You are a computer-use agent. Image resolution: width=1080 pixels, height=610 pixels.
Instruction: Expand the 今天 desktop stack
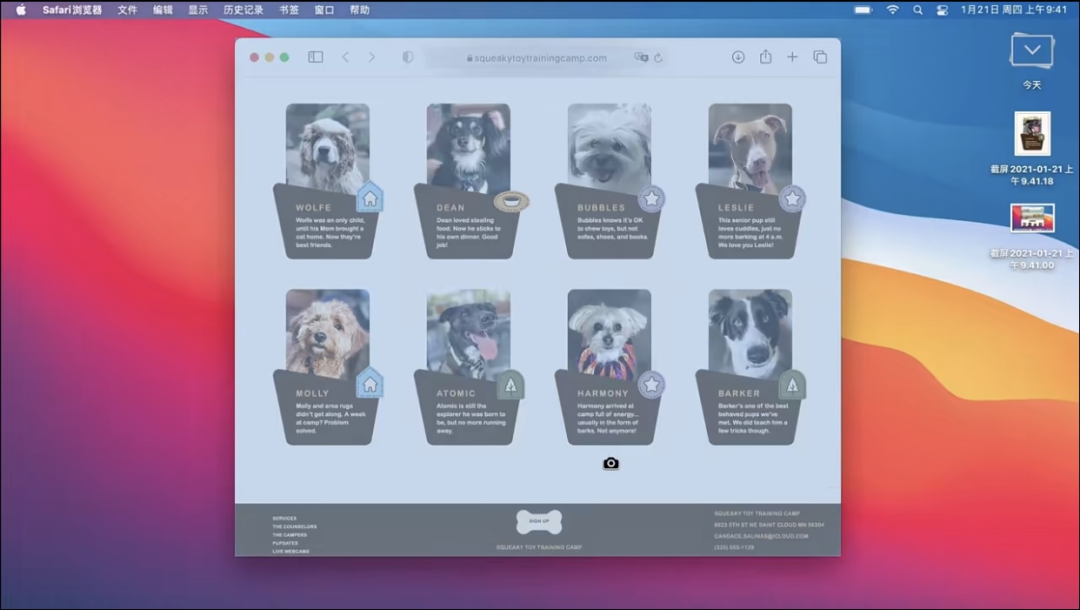click(1032, 52)
